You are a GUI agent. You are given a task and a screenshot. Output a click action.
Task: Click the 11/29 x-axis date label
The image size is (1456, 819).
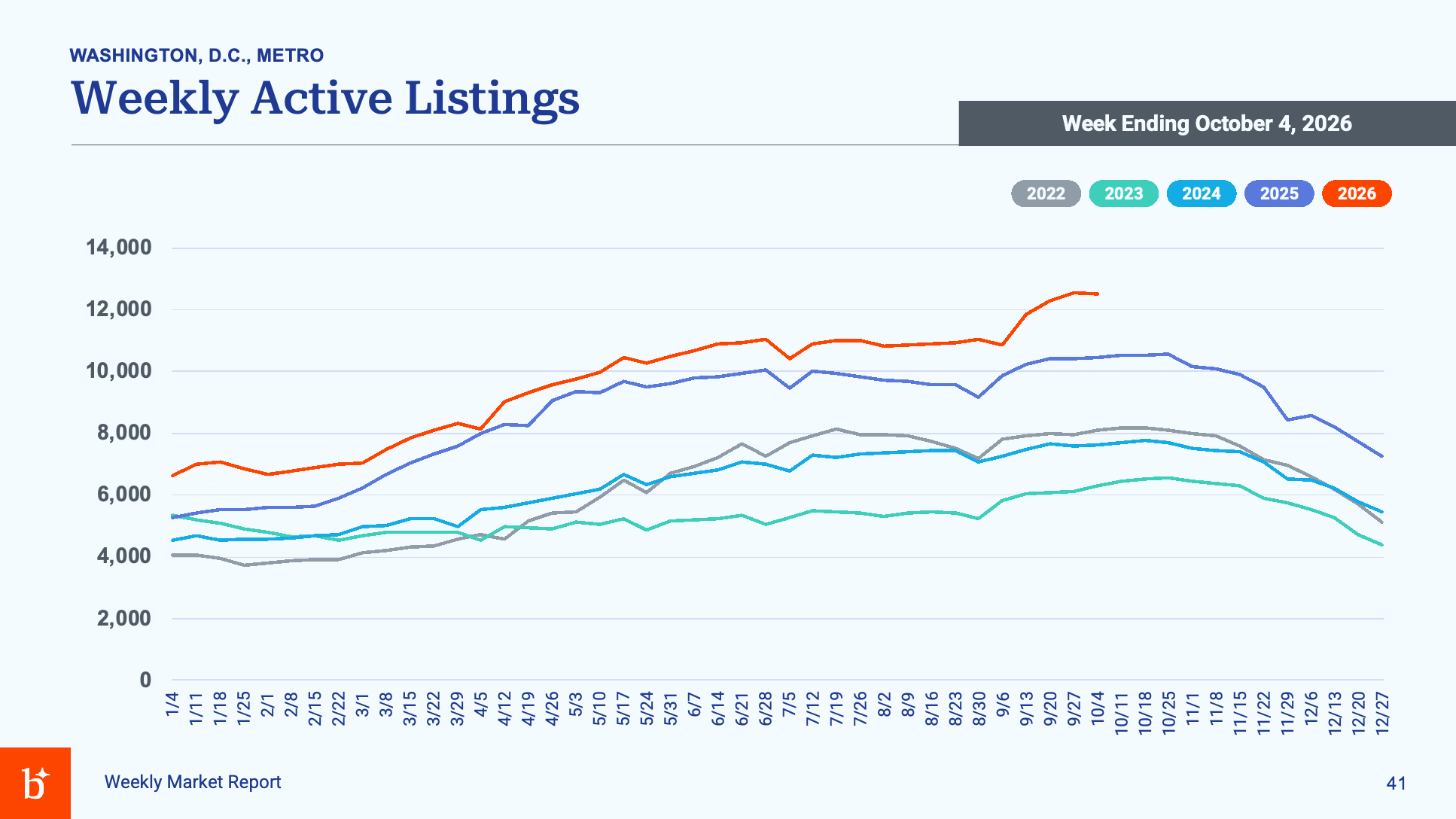[x=1287, y=713]
